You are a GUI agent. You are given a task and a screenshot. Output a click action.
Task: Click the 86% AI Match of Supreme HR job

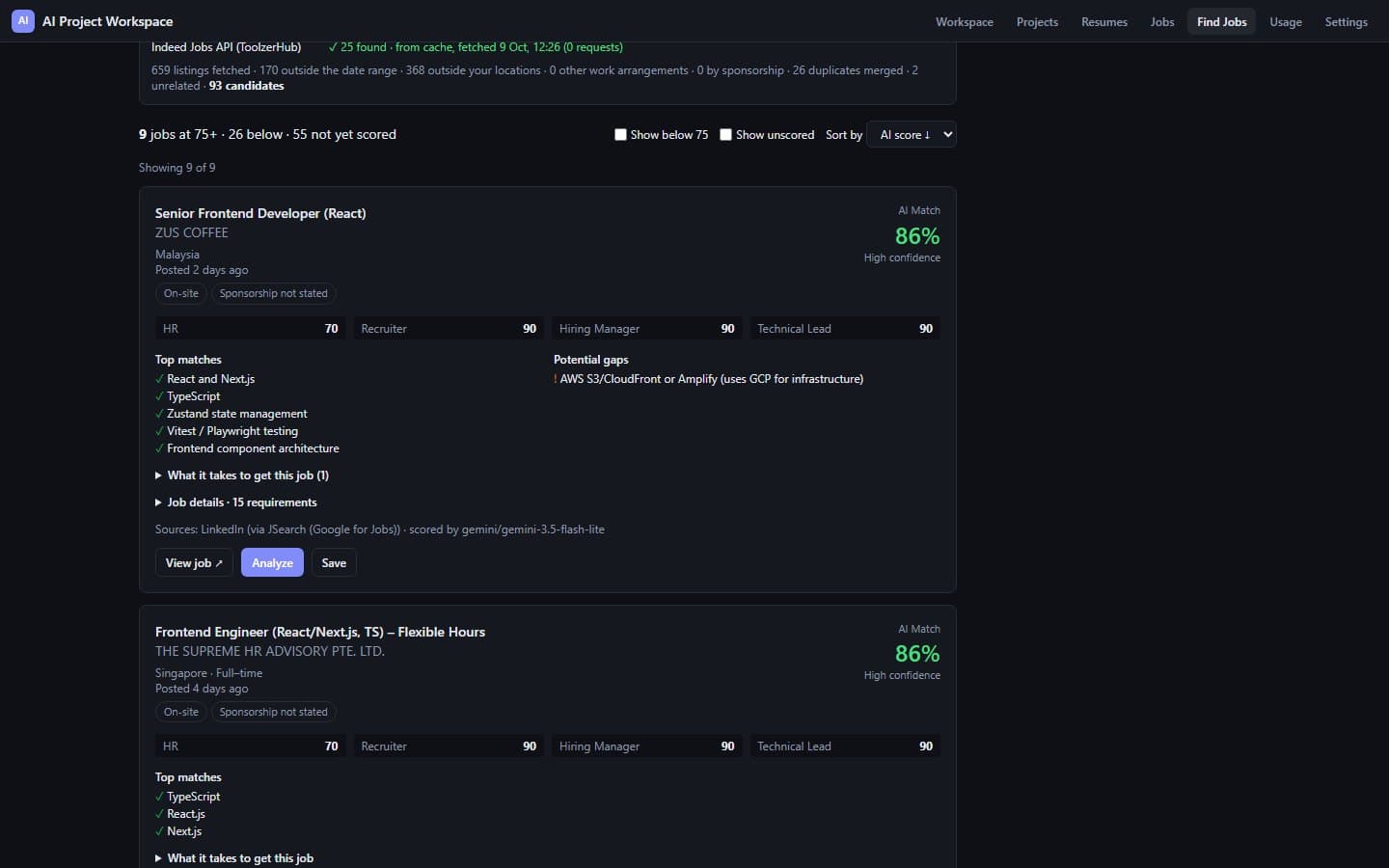(x=916, y=654)
